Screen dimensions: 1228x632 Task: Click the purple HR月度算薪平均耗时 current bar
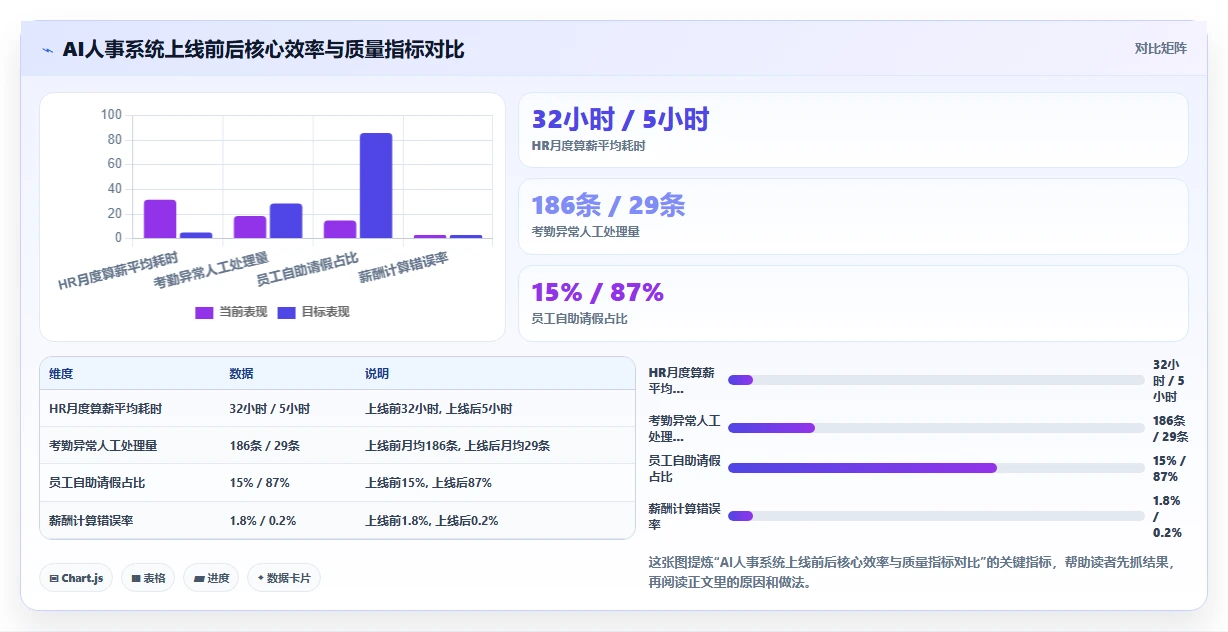(x=160, y=219)
